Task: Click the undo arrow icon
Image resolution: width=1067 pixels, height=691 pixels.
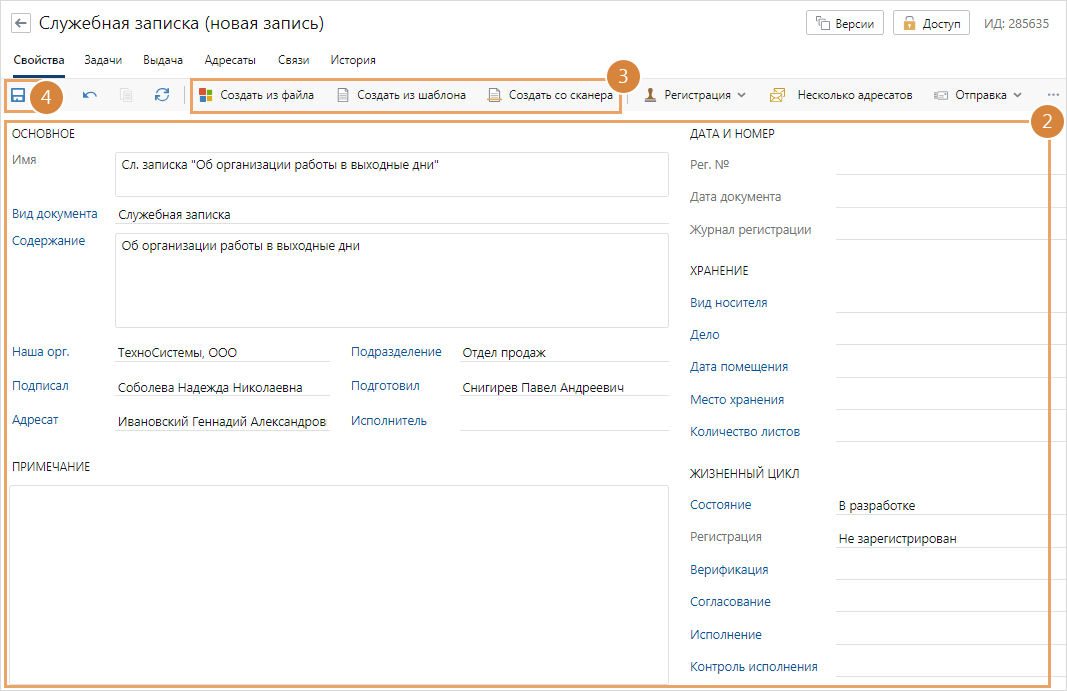Action: (90, 95)
